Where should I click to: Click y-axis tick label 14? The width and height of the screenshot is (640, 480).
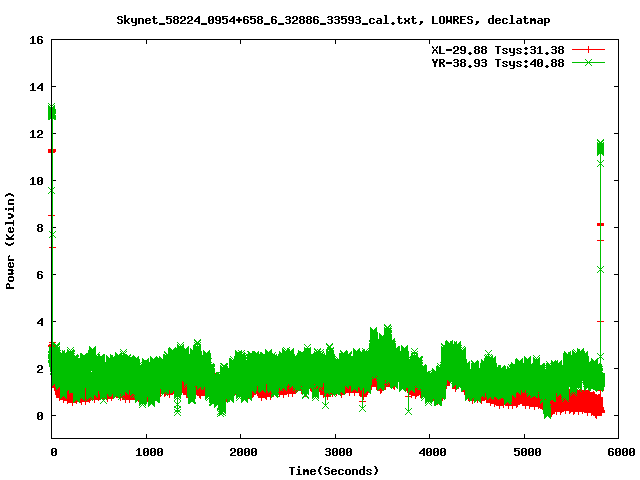(x=36, y=87)
